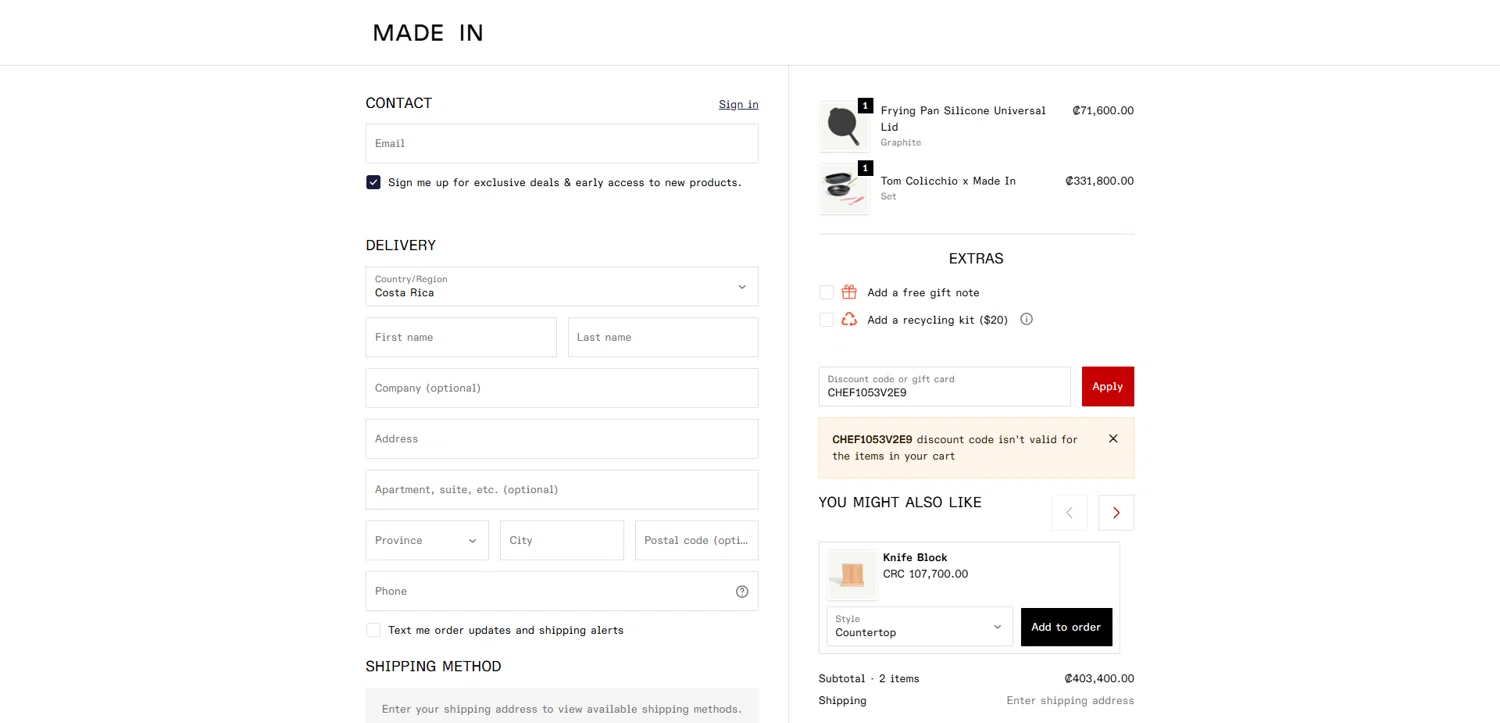
Task: Click the Frying Pan product thumbnail
Action: [x=844, y=126]
